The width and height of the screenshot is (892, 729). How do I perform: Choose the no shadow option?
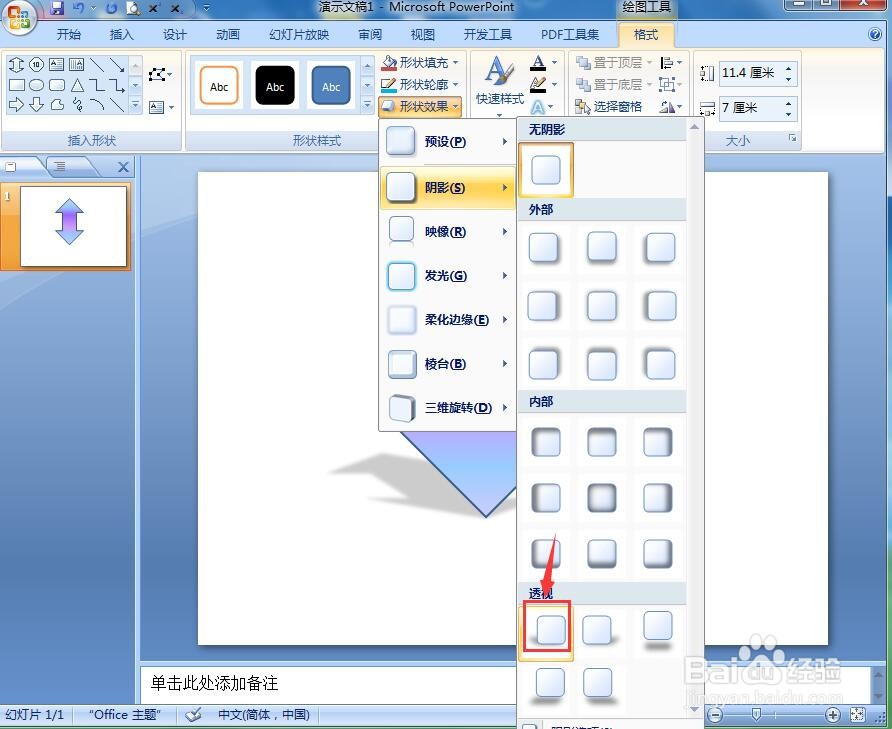coord(546,170)
